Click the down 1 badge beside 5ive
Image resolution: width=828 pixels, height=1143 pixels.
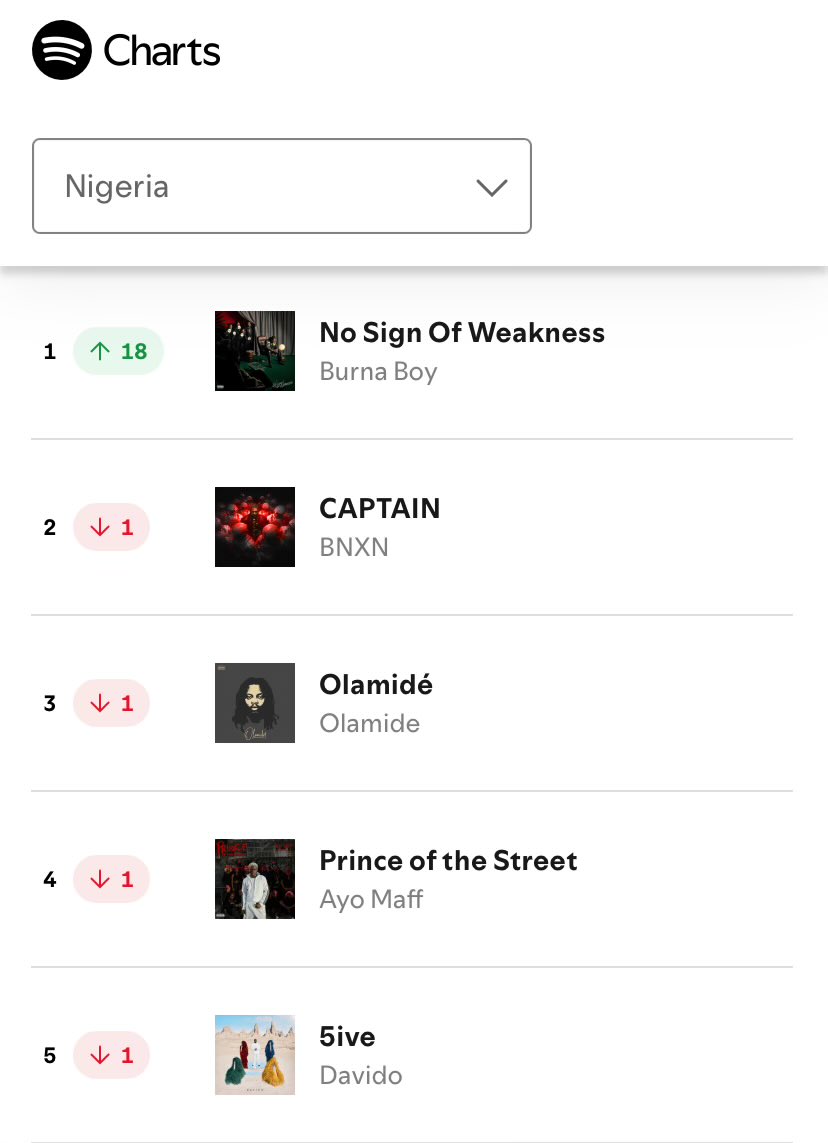(x=112, y=1055)
